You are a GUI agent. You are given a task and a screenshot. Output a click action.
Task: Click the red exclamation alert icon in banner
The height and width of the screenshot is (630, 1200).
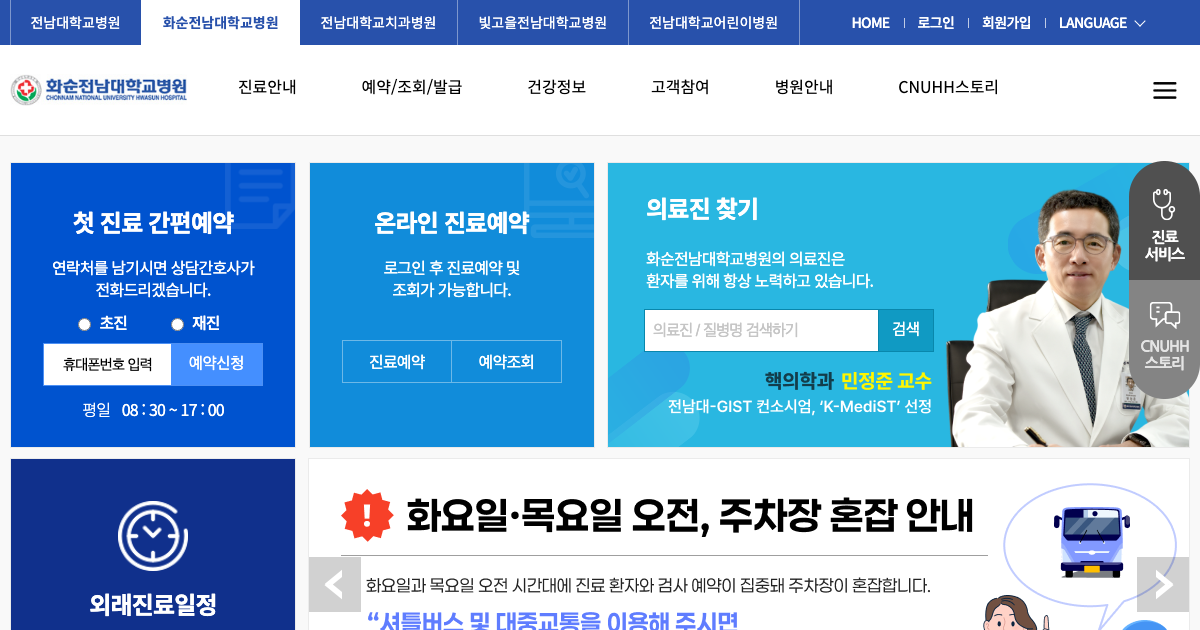point(367,515)
